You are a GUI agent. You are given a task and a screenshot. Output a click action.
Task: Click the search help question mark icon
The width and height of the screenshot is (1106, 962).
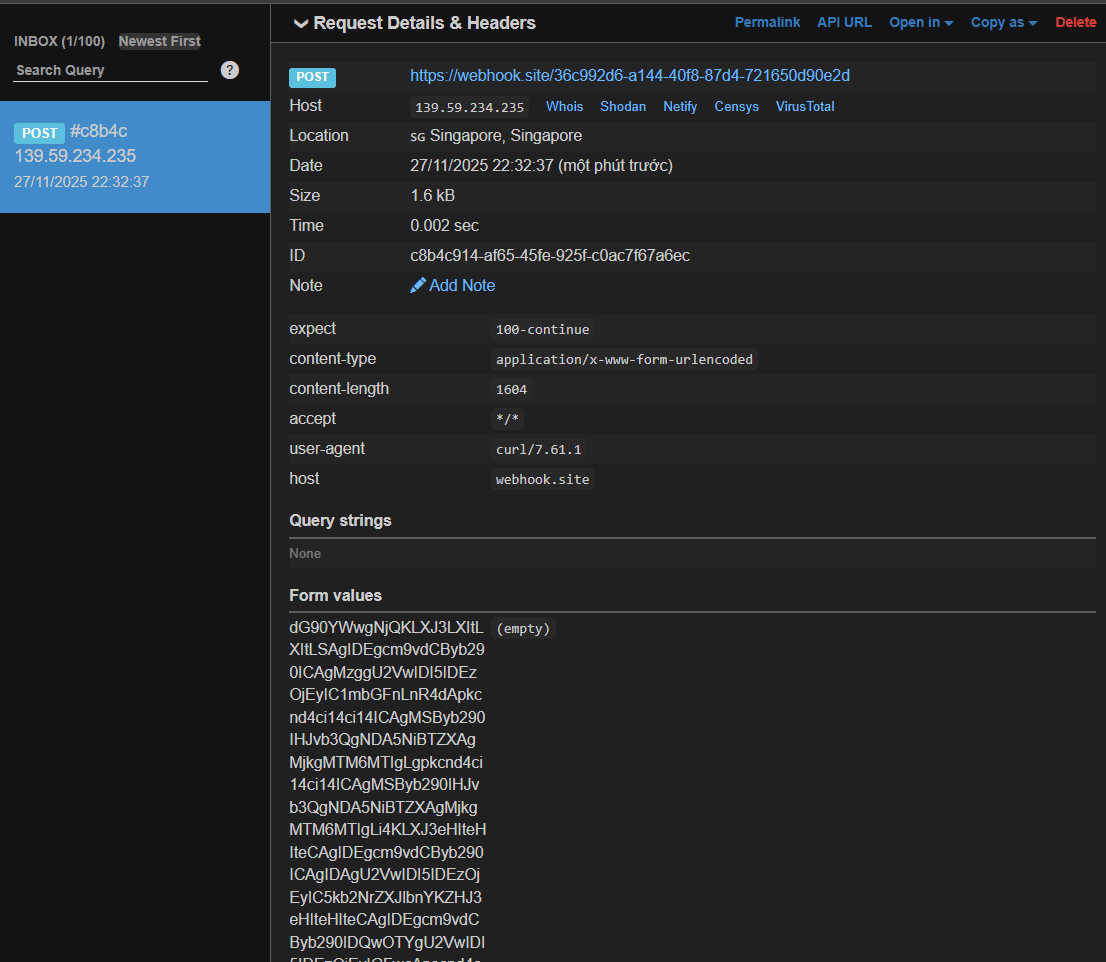pyautogui.click(x=230, y=70)
